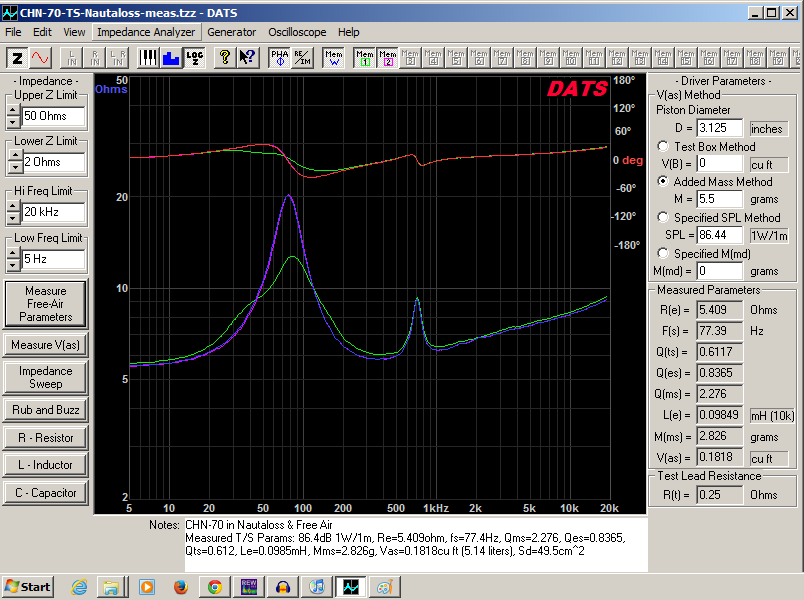Decrease Lower Z Limit with down arrow
This screenshot has width=804, height=600.
tap(15, 167)
